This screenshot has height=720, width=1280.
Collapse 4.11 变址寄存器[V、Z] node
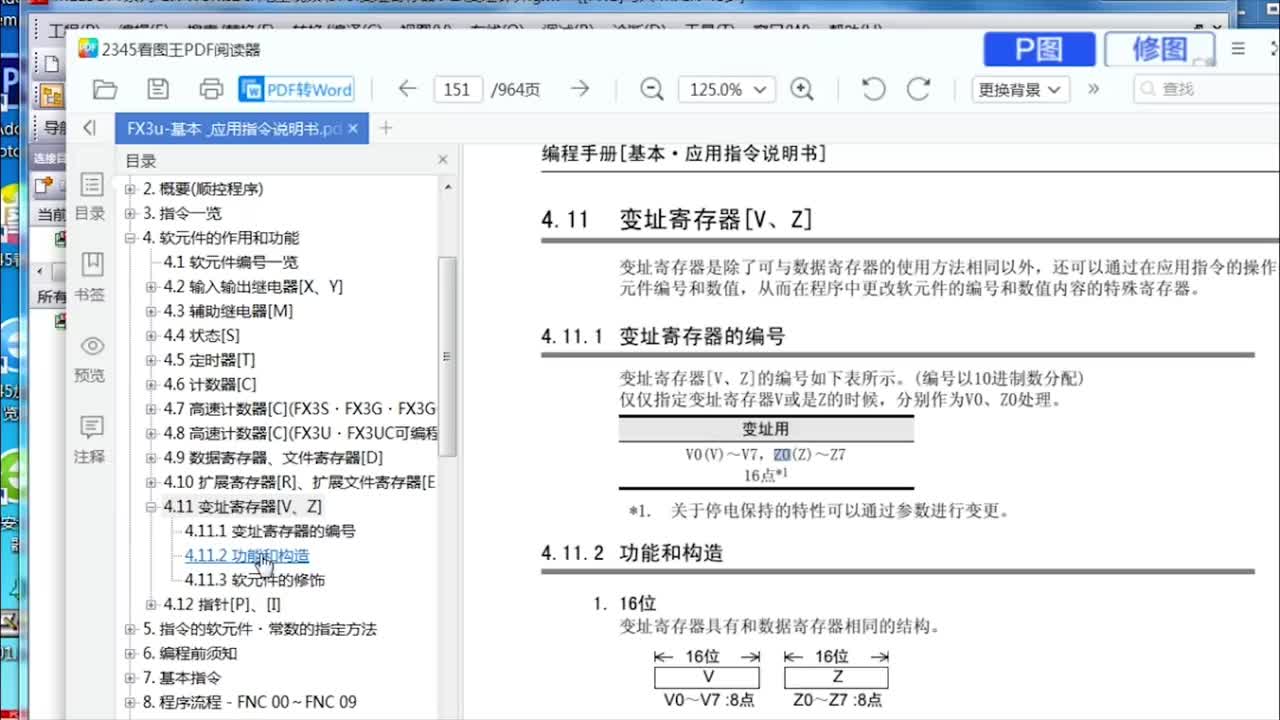click(152, 507)
